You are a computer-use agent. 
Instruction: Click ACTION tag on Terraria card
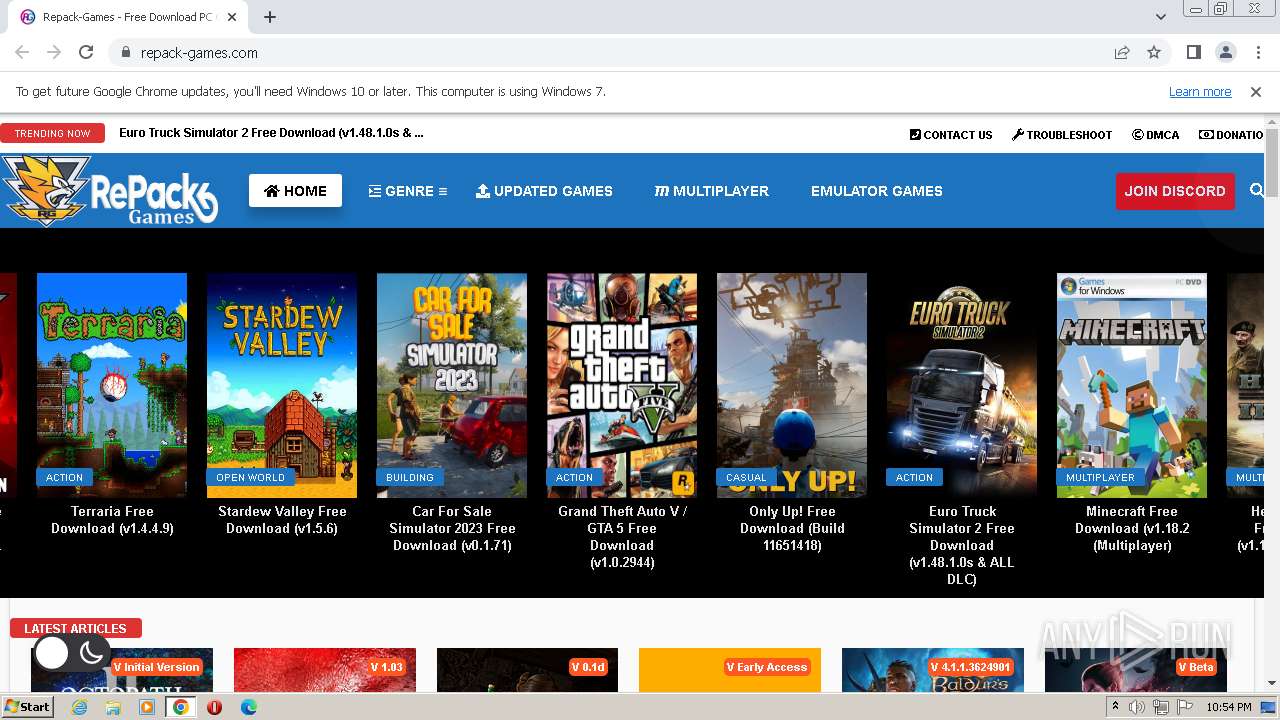point(64,477)
